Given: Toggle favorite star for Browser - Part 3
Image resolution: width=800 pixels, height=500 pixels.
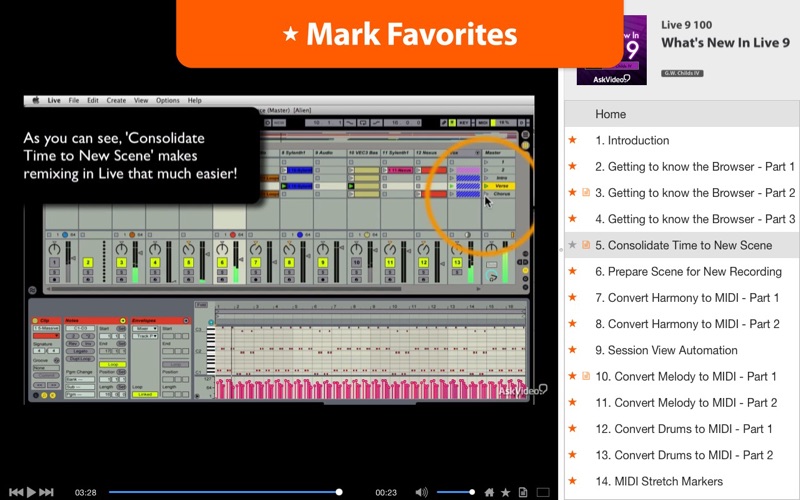Looking at the screenshot, I should tap(573, 218).
